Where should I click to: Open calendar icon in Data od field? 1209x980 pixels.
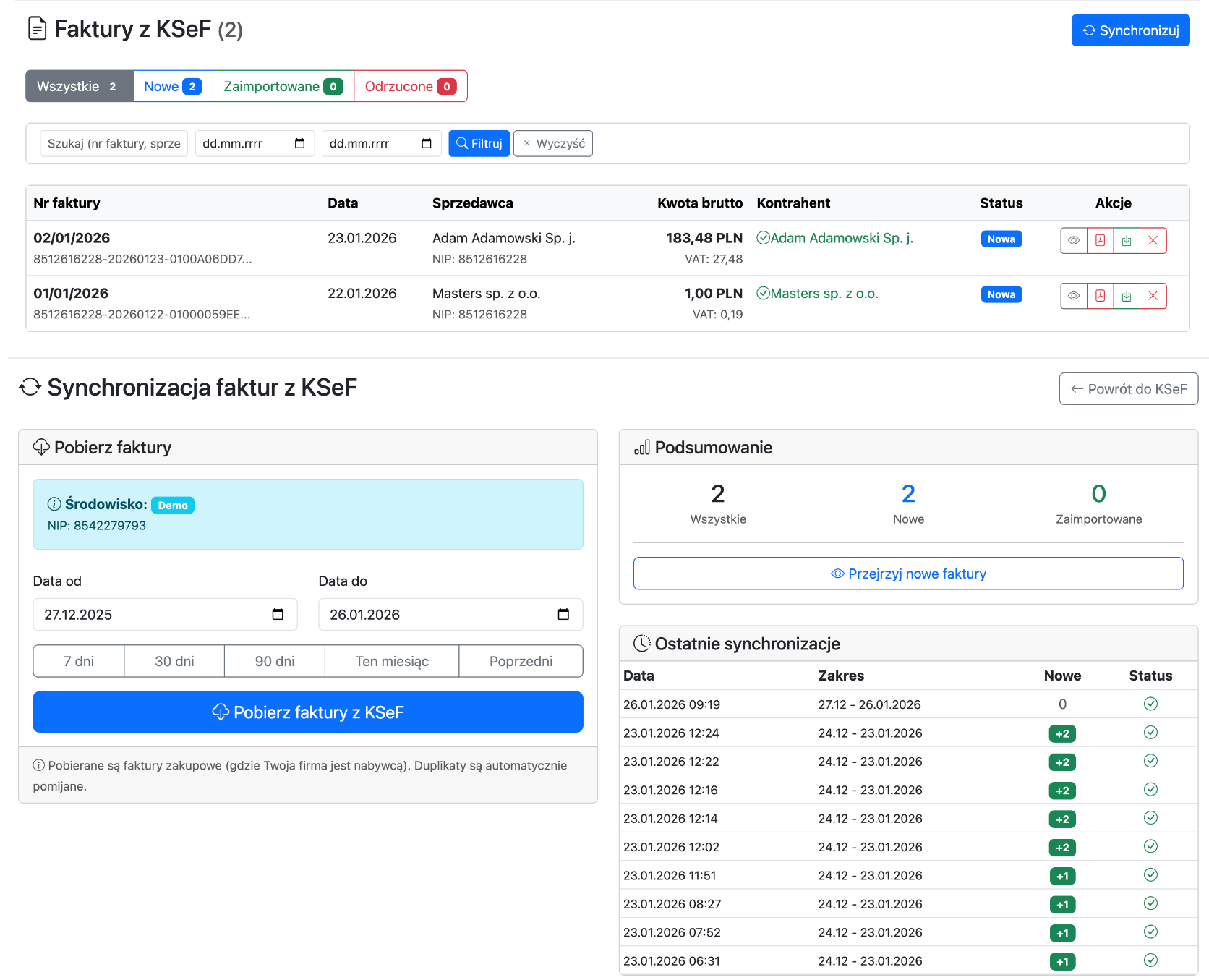coord(278,614)
